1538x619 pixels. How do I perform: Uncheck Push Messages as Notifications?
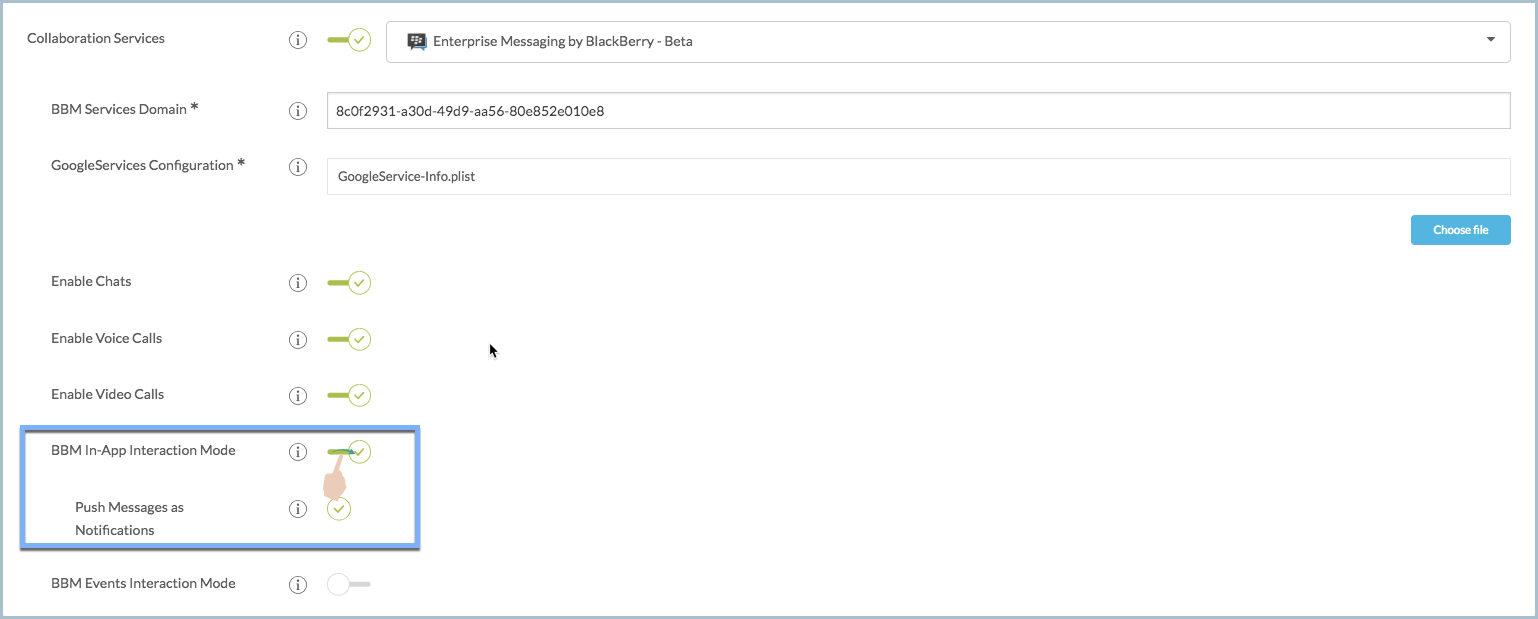pos(339,509)
